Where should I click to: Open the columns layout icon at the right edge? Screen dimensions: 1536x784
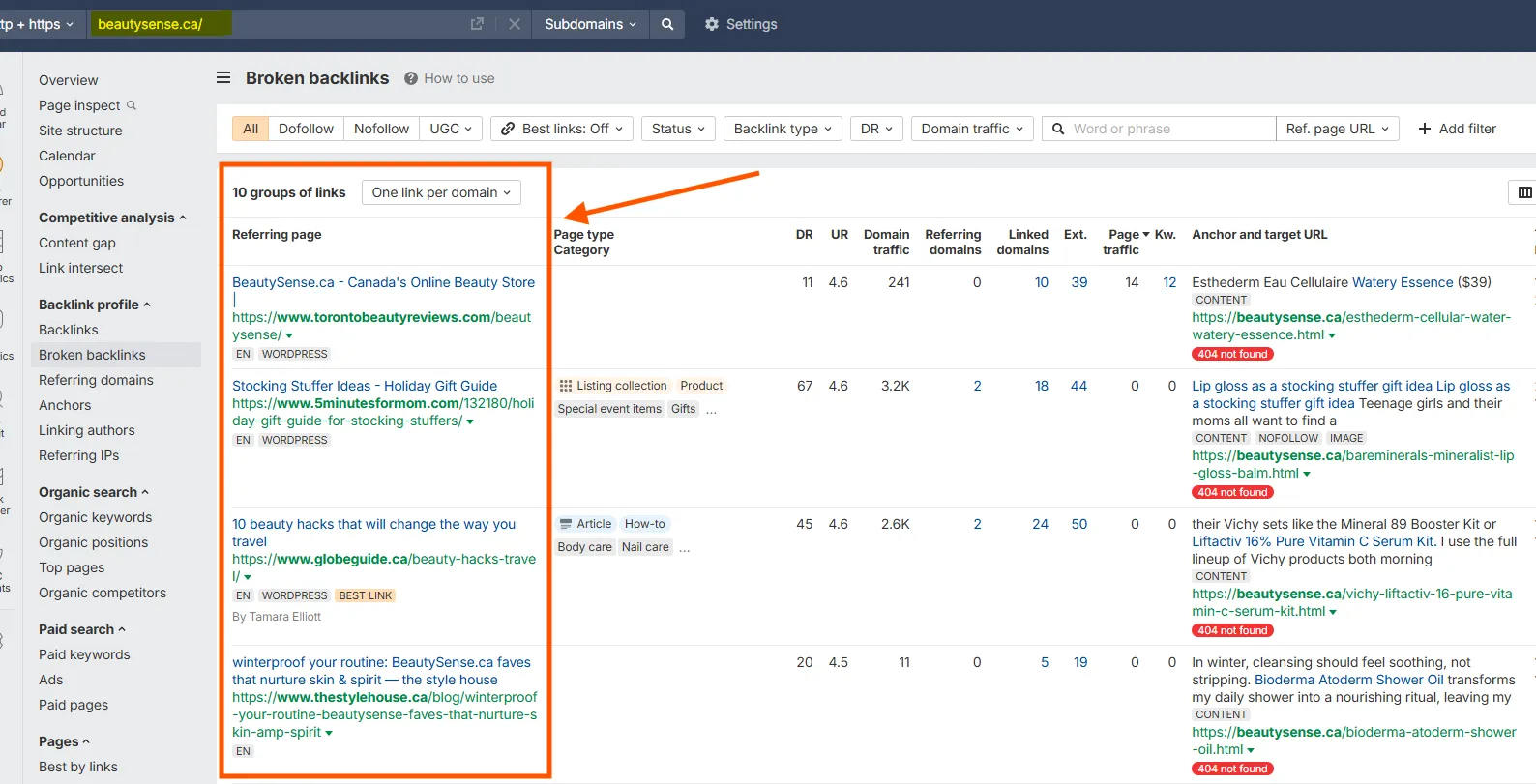pyautogui.click(x=1525, y=192)
